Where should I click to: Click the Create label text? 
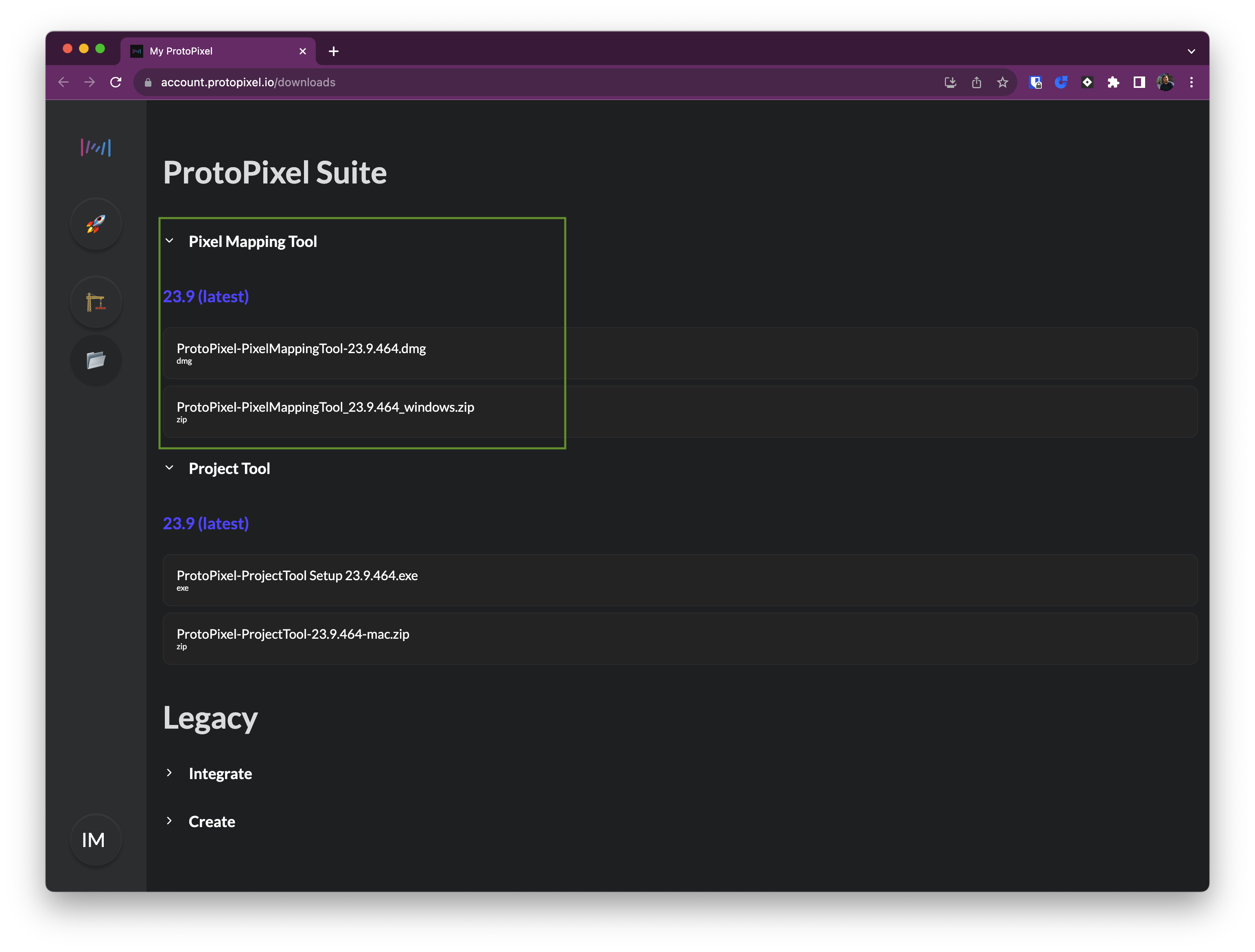[x=212, y=821]
